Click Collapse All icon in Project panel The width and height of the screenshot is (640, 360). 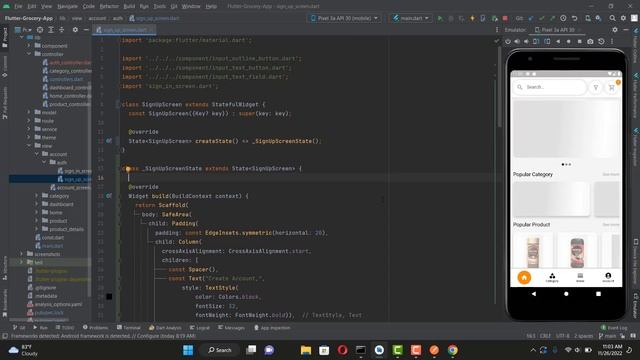click(62, 30)
